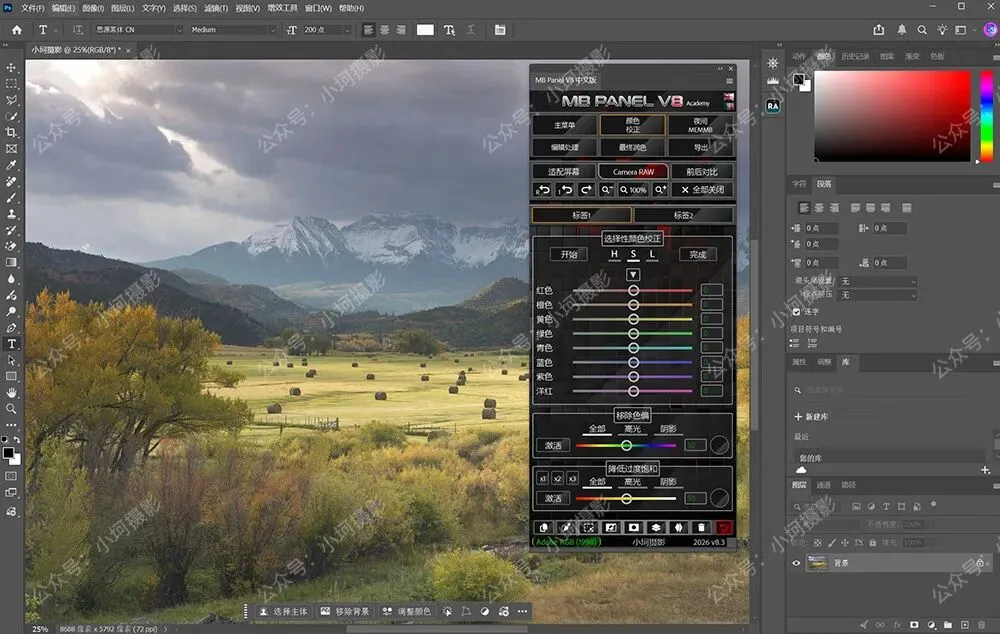Select the Horizontal Type tool in toolbar
The width and height of the screenshot is (1000, 634).
coord(11,344)
